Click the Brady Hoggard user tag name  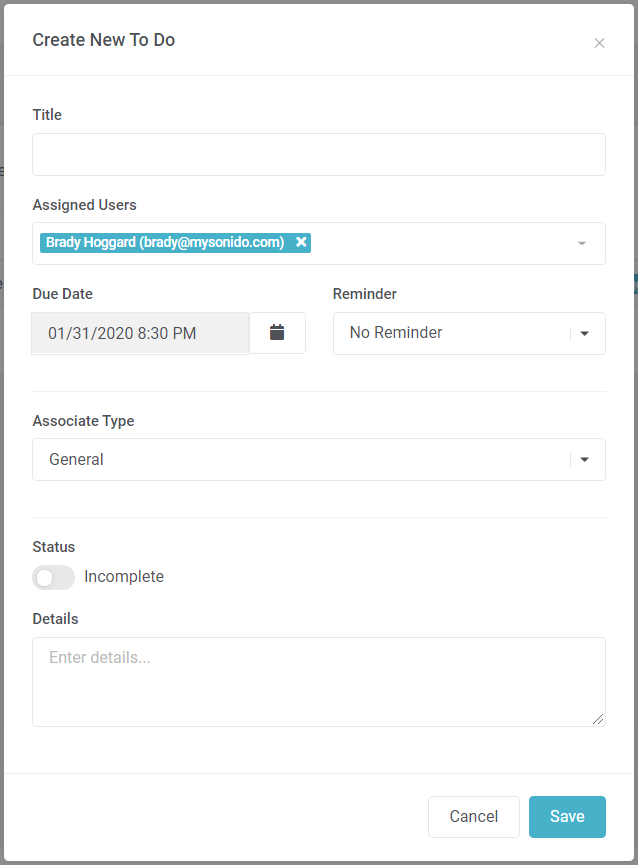click(x=165, y=242)
